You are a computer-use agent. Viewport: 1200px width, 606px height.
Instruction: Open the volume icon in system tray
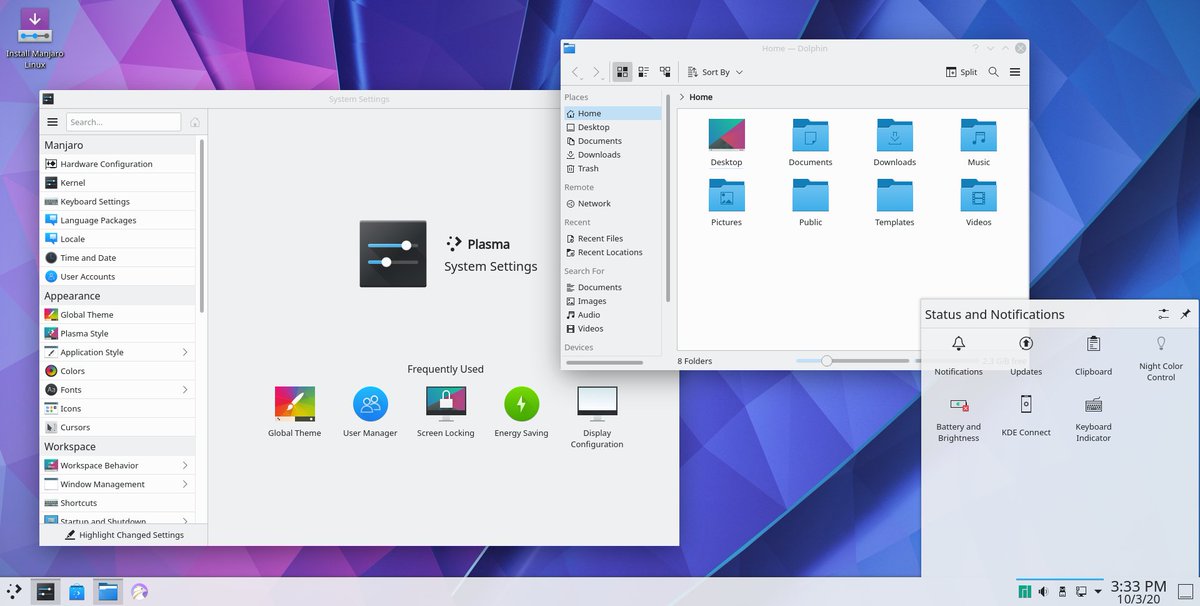1043,592
